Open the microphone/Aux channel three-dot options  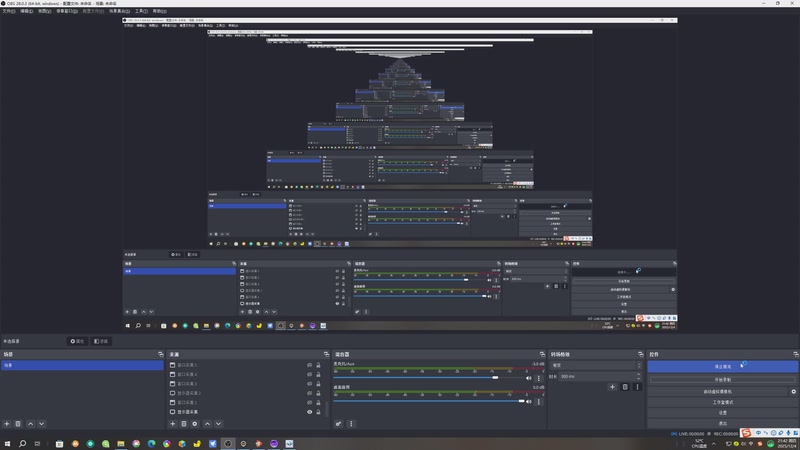click(538, 378)
